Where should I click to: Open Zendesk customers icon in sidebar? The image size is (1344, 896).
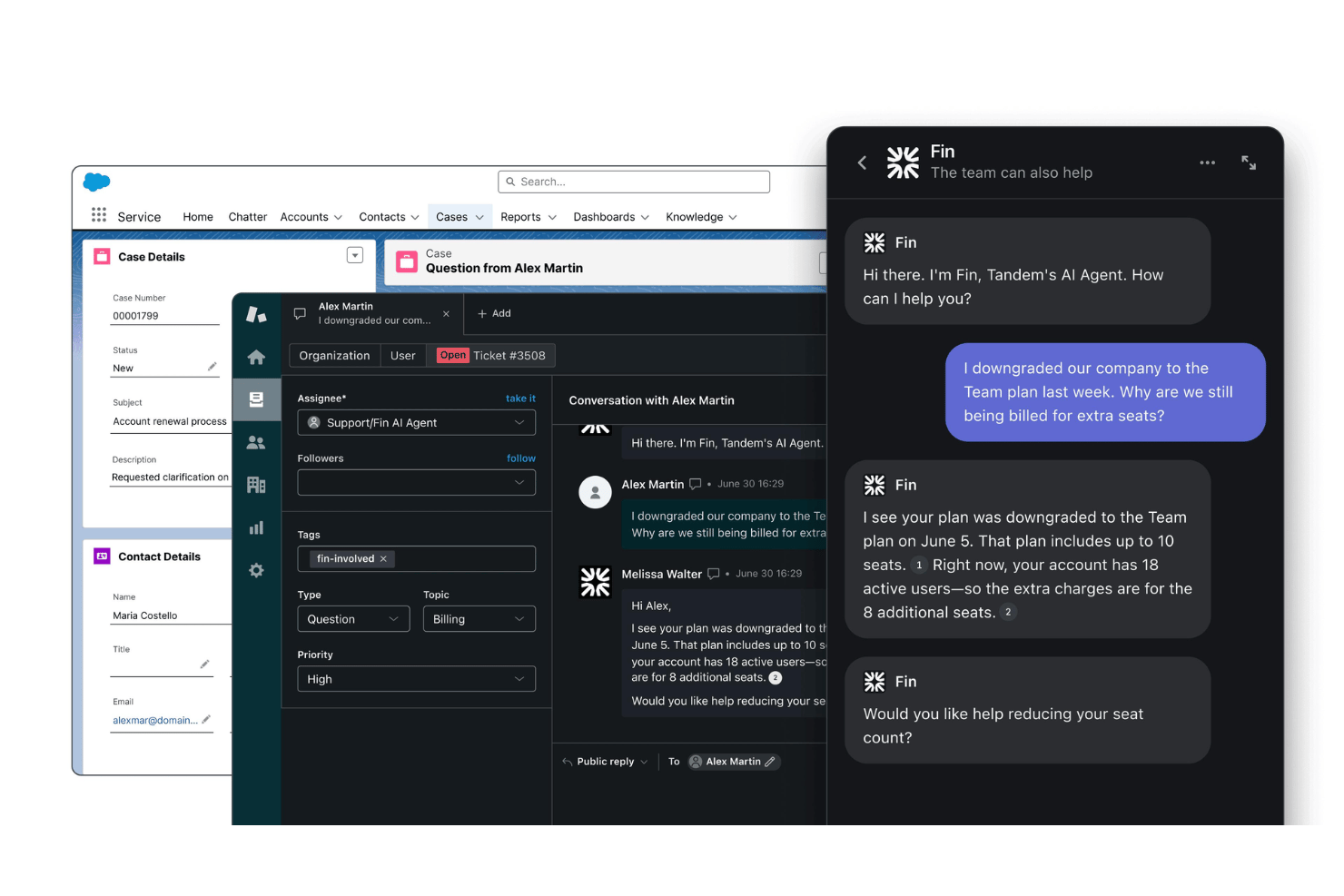(256, 442)
